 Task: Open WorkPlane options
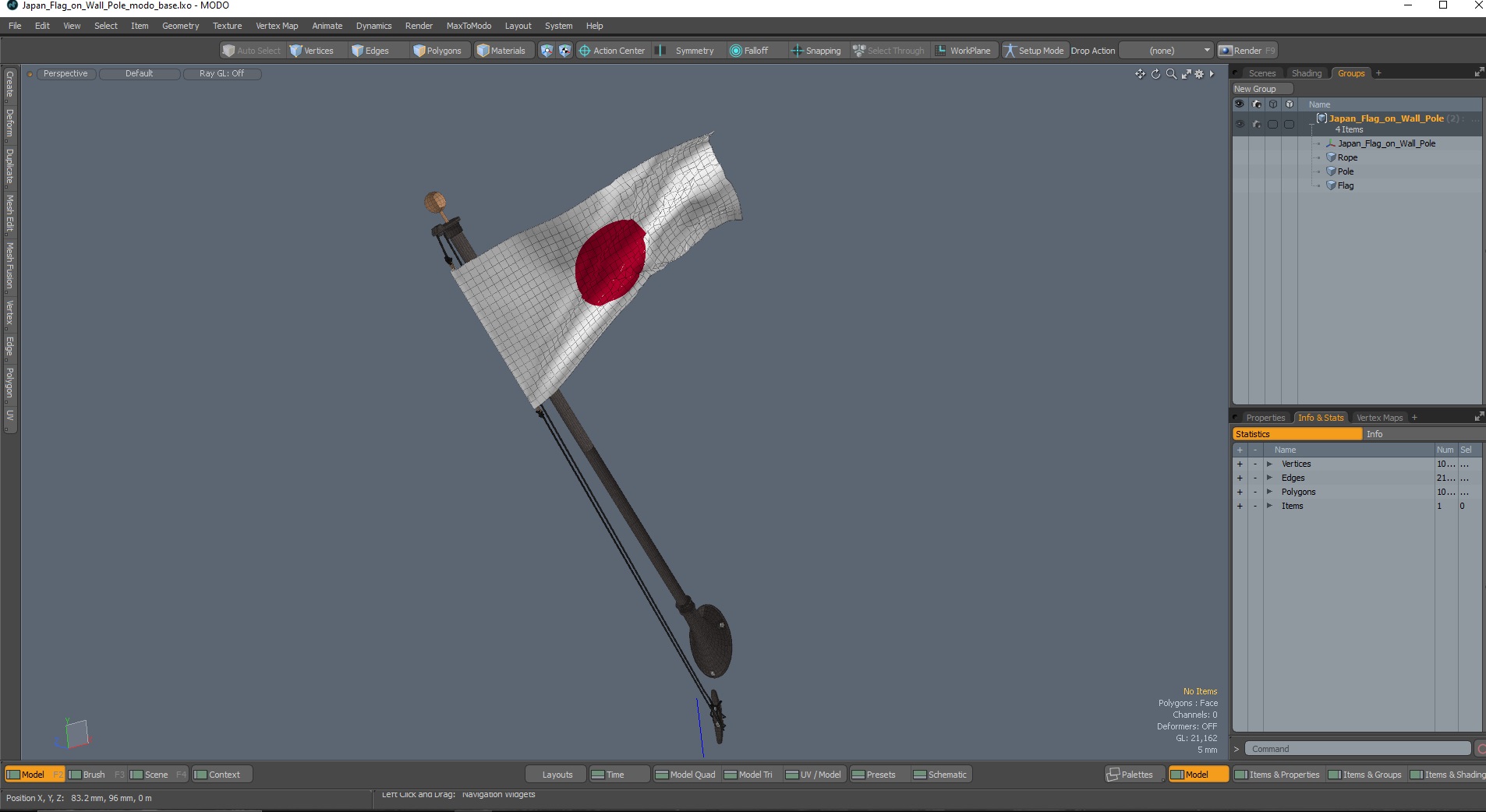(x=964, y=51)
